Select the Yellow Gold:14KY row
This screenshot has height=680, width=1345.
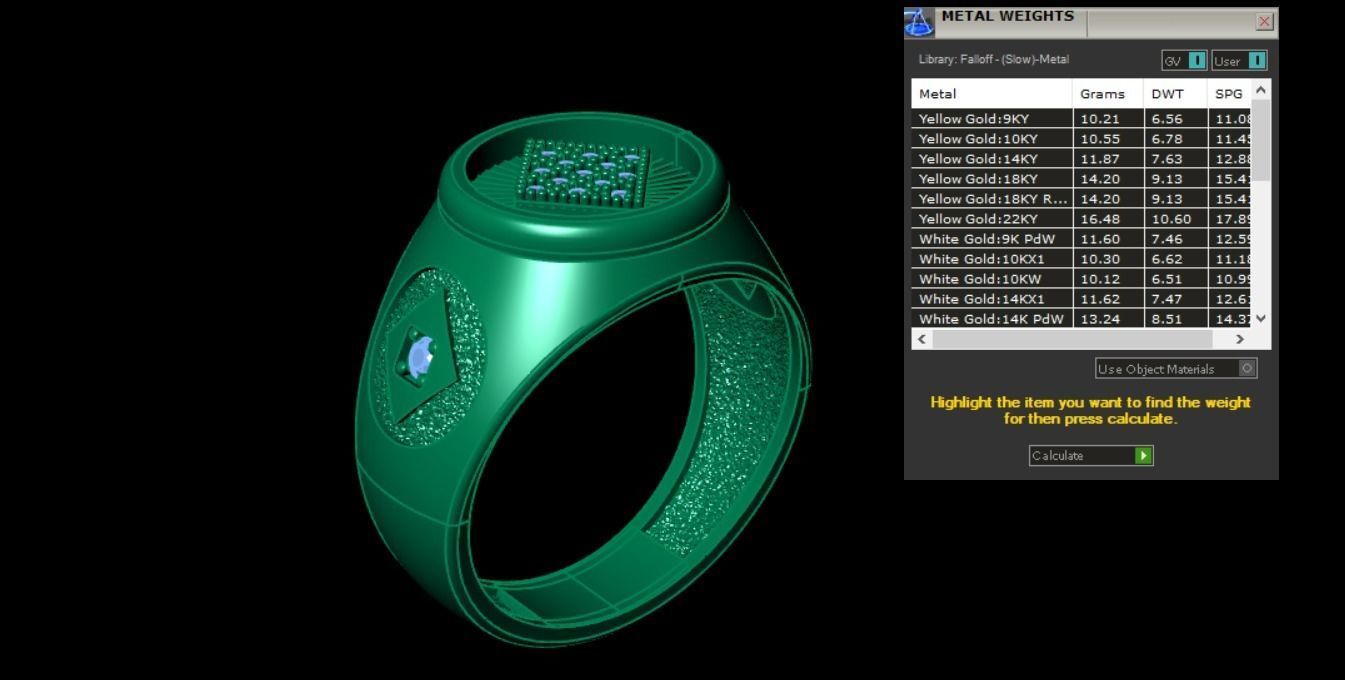[1081, 159]
